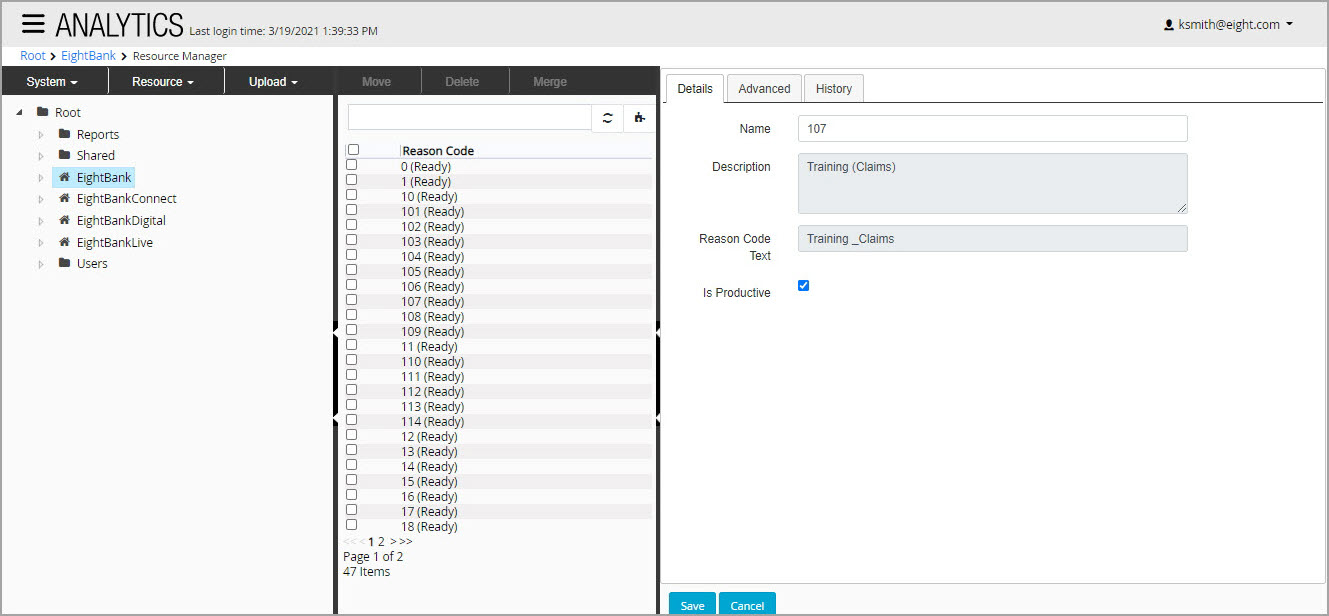The width and height of the screenshot is (1329, 616).
Task: Click the user profile icon
Action: (x=1168, y=25)
